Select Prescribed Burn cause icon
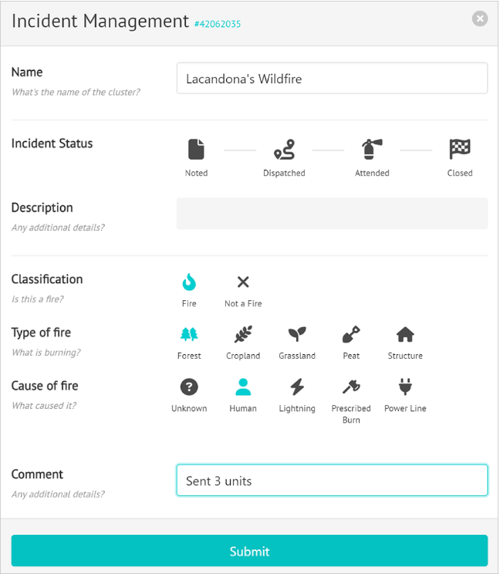Image resolution: width=500 pixels, height=574 pixels. tap(351, 387)
